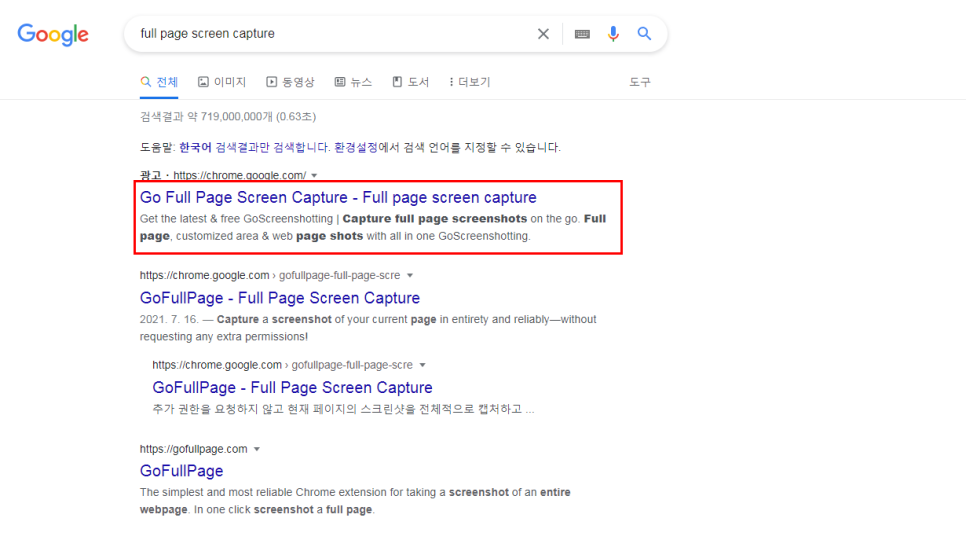Expand arrow beside https://gofullpage.com URL
The height and width of the screenshot is (551, 966).
(257, 449)
